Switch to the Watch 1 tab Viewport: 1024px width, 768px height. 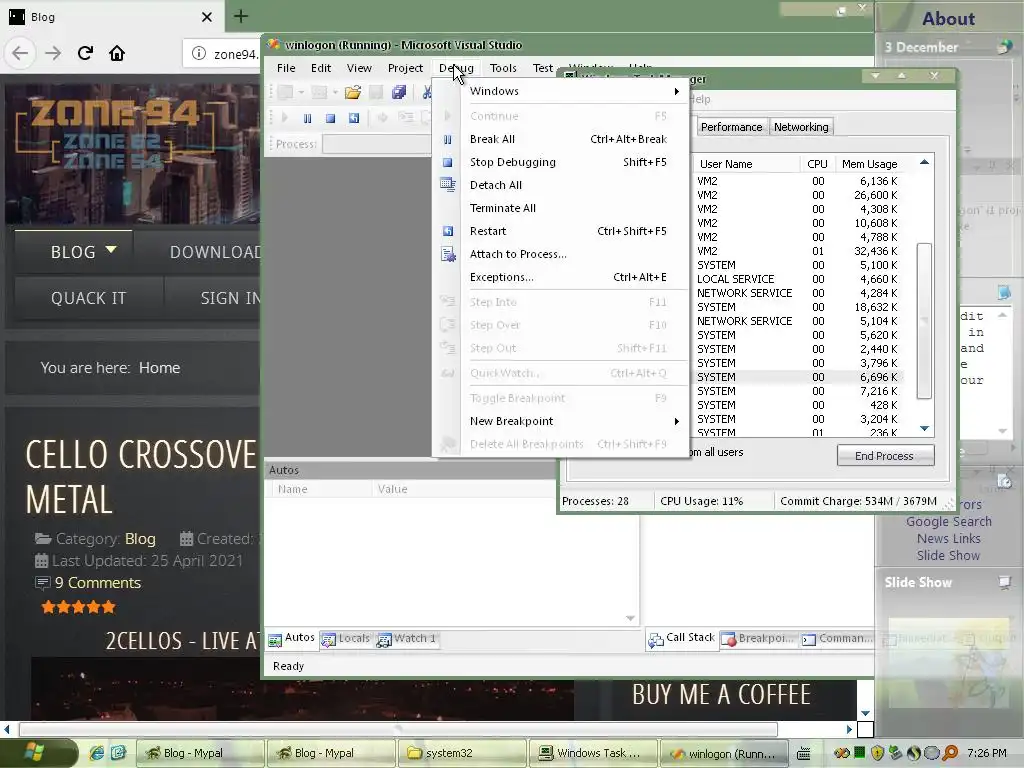click(x=406, y=639)
